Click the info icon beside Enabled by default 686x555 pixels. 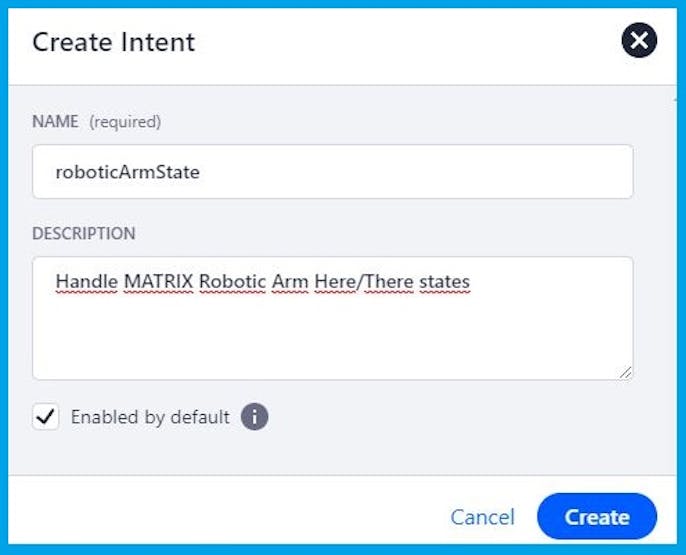(254, 416)
